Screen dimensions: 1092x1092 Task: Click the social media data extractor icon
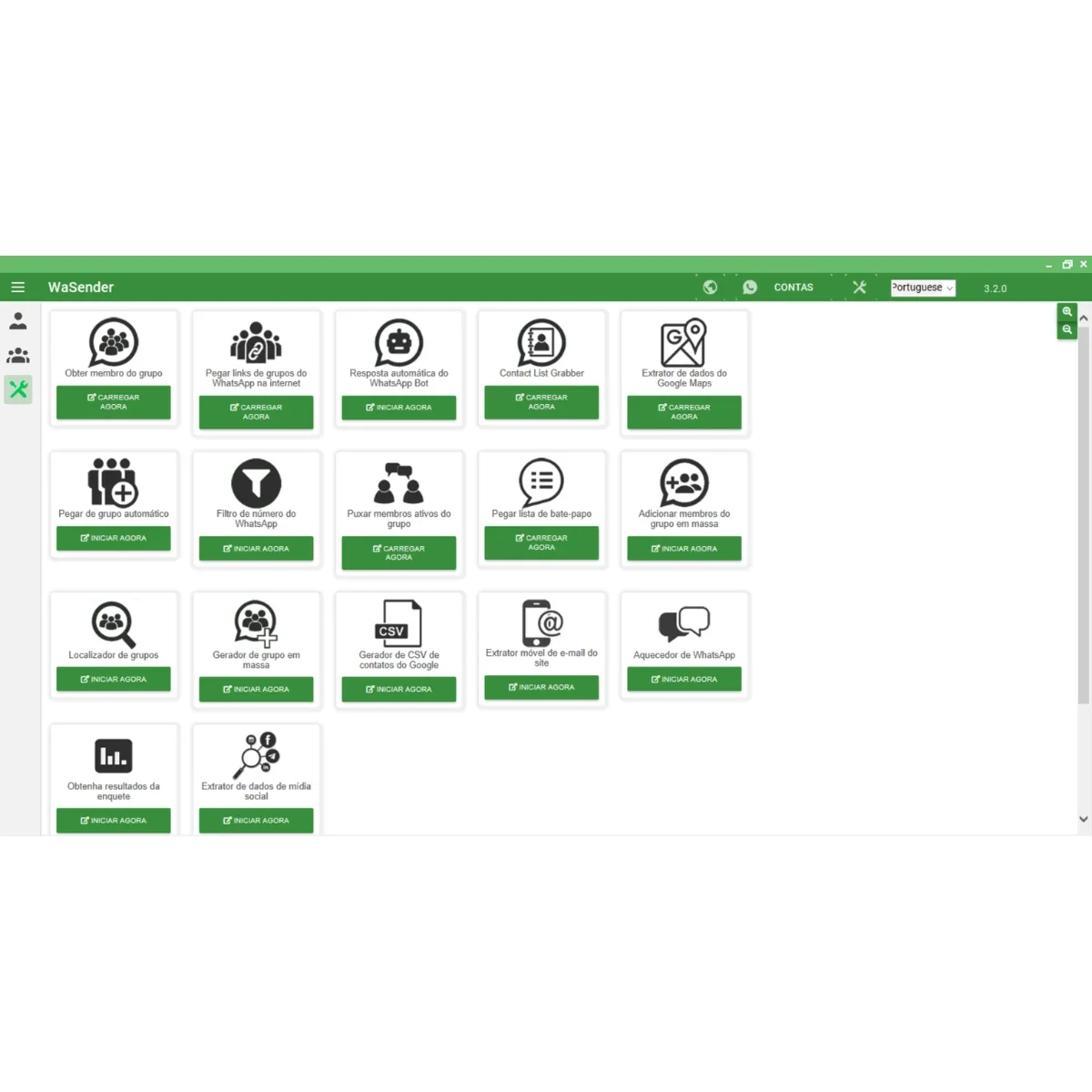click(x=257, y=755)
